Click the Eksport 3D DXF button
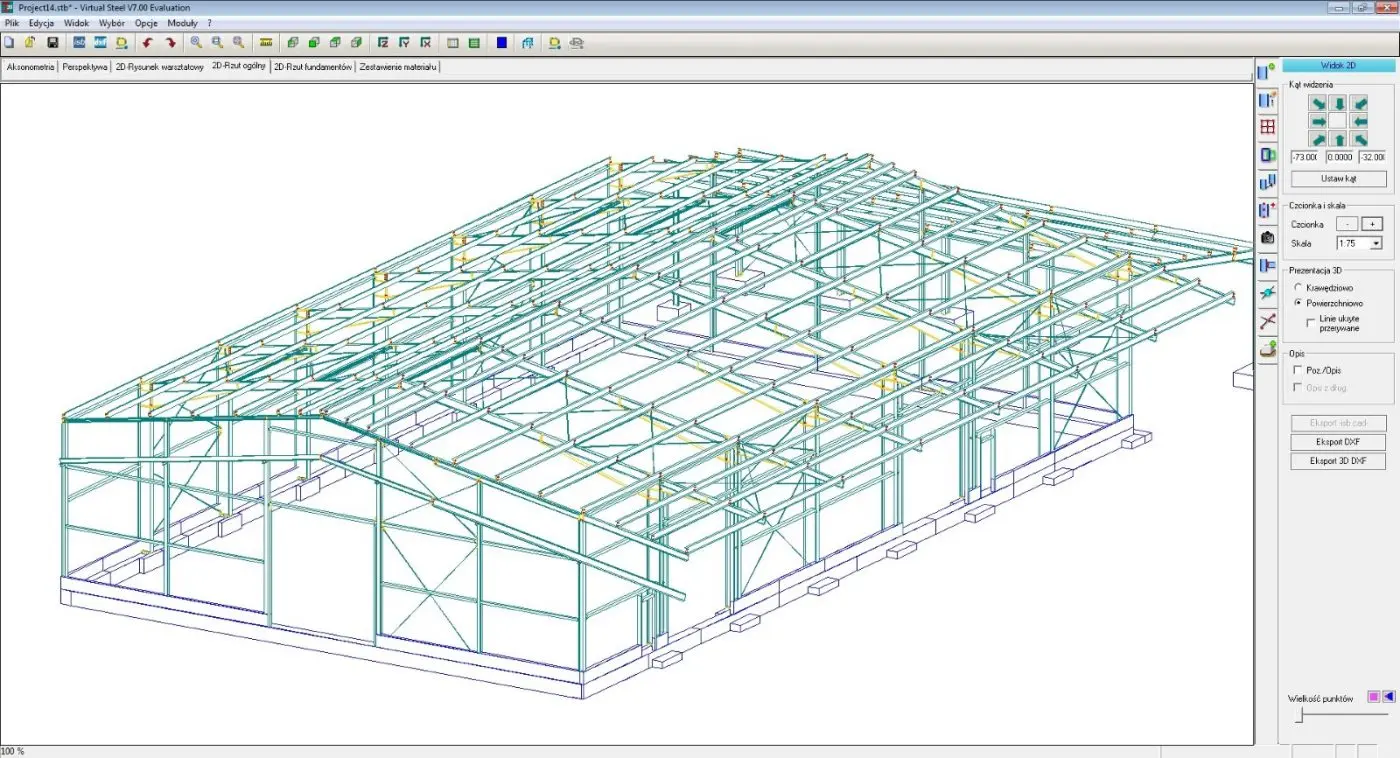The width and height of the screenshot is (1400, 758). point(1338,461)
